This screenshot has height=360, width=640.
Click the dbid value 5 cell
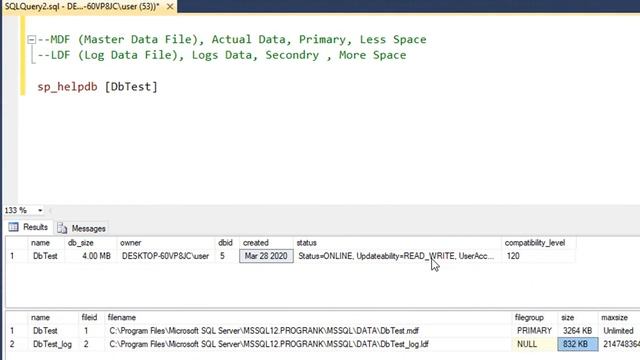(x=227, y=256)
